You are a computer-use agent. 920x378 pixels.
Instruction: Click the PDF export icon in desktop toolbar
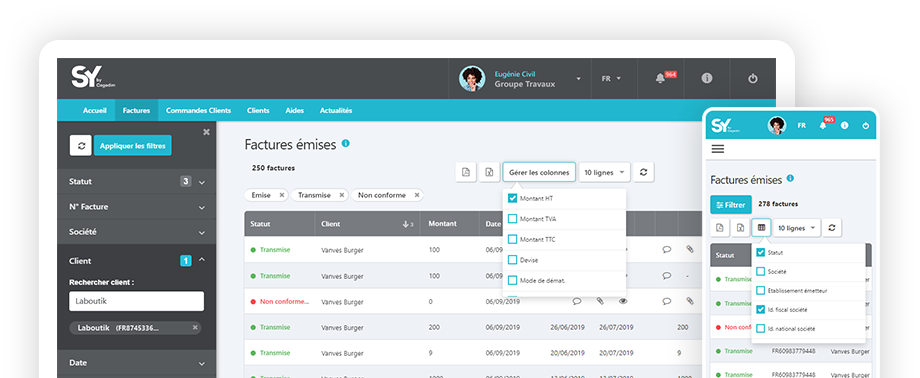466,173
